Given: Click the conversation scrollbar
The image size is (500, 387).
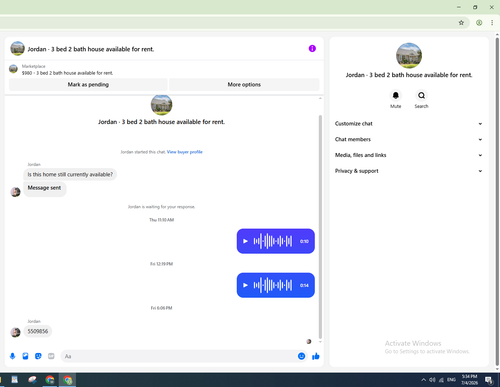Looking at the screenshot, I should point(320,227).
